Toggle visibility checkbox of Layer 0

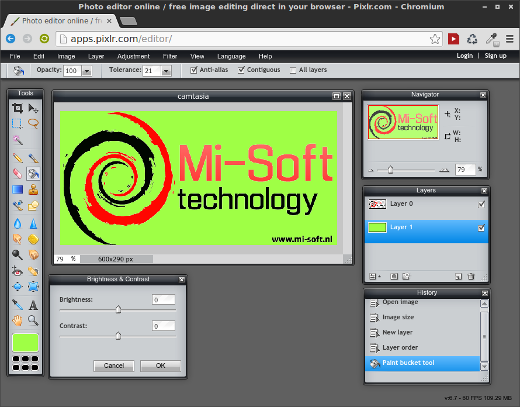[481, 204]
